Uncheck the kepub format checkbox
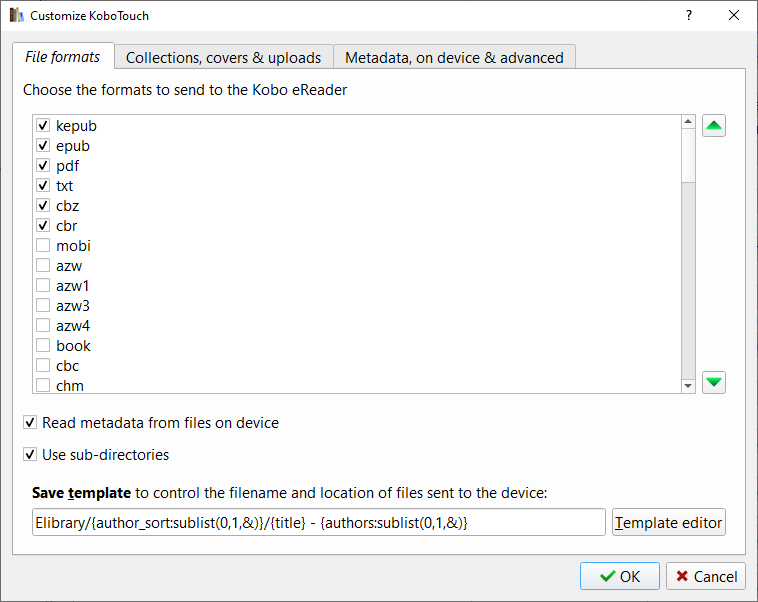Screen dimensions: 758x602 tap(43, 126)
